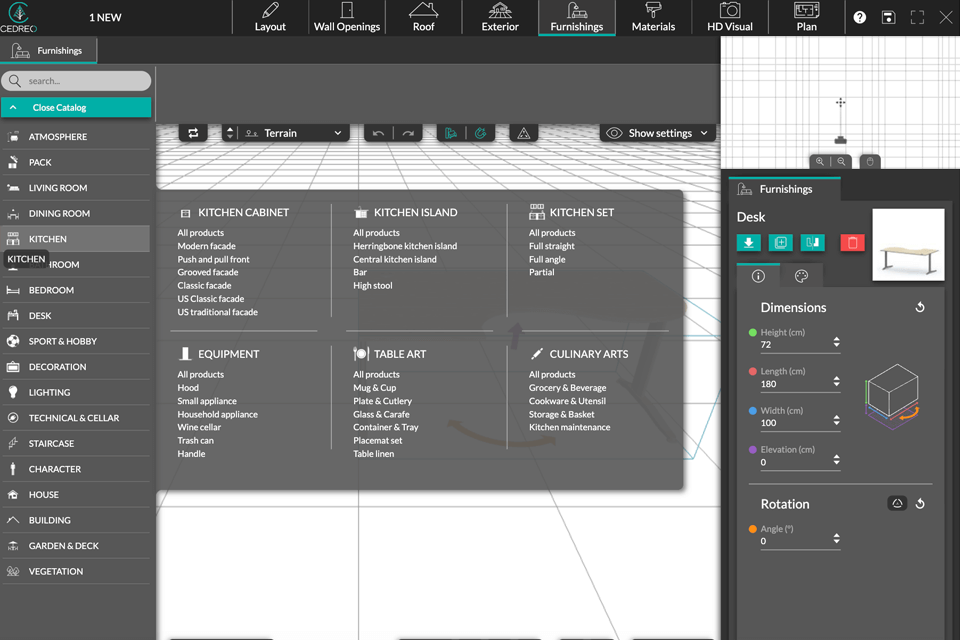960x640 pixels.
Task: Open the Technical & Cellar category
Action: pos(76,418)
